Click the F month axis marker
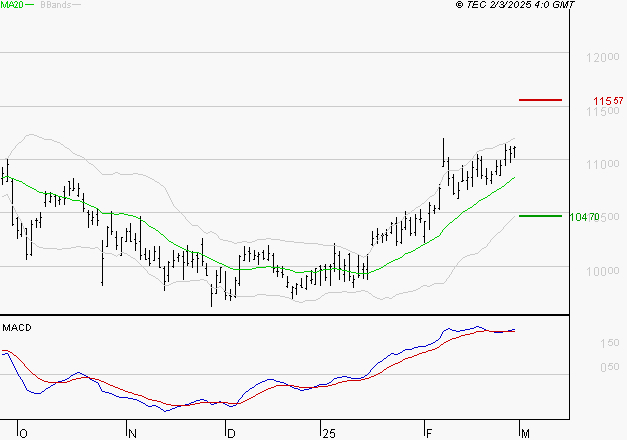Image resolution: width=627 pixels, height=440 pixels. tap(429, 434)
